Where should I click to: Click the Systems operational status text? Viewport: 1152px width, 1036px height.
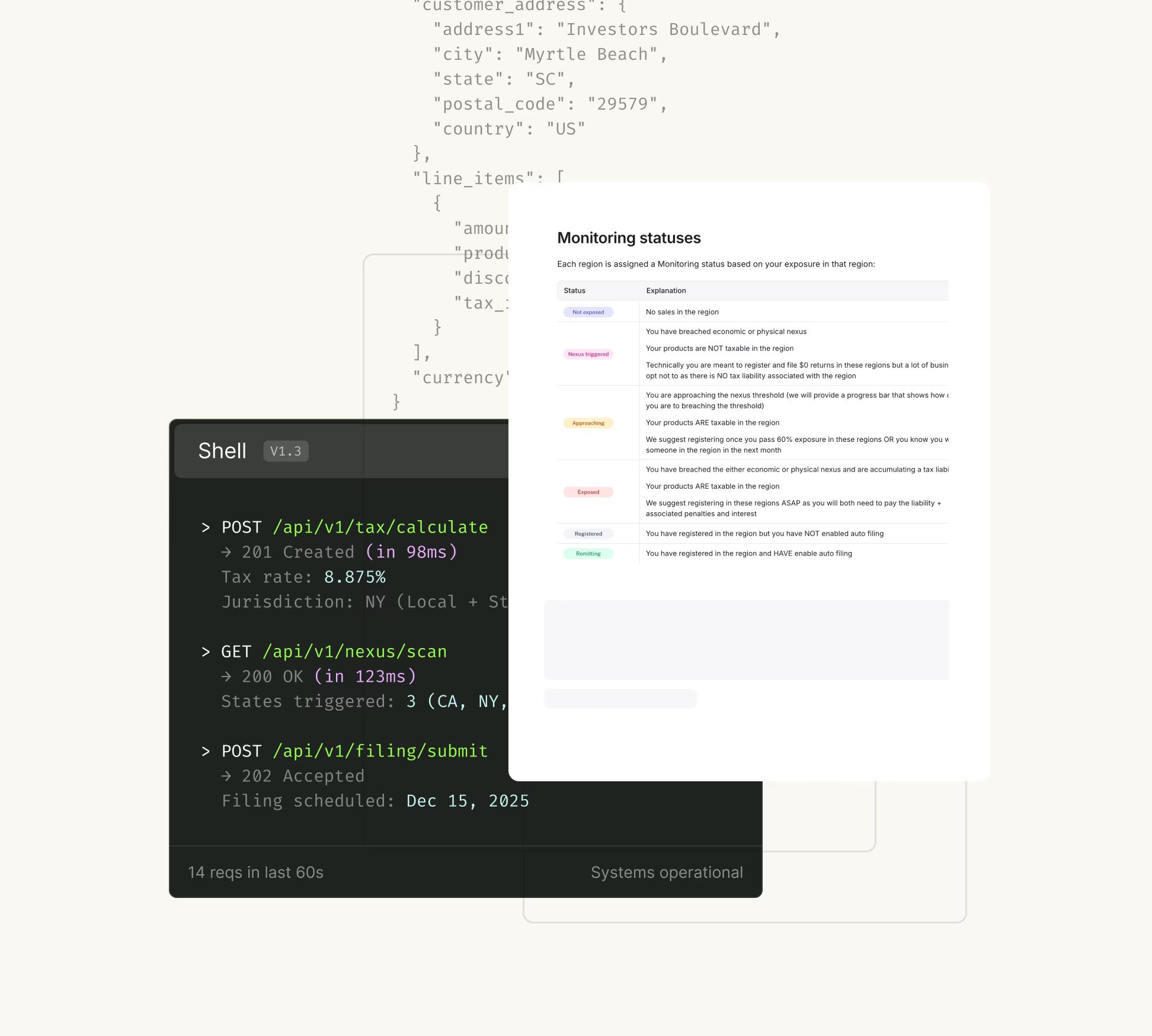[x=667, y=873]
